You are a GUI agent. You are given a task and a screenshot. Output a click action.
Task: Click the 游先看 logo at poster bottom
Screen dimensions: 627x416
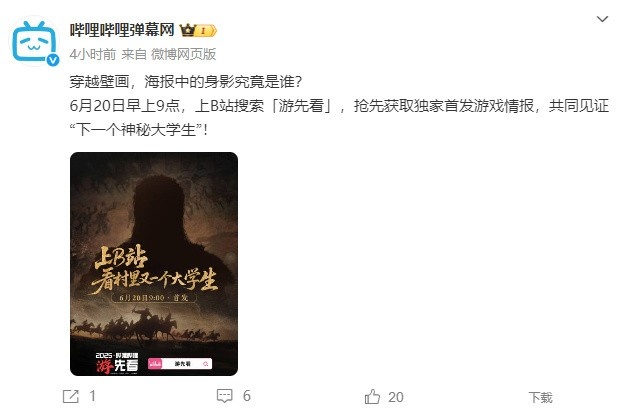click(117, 363)
